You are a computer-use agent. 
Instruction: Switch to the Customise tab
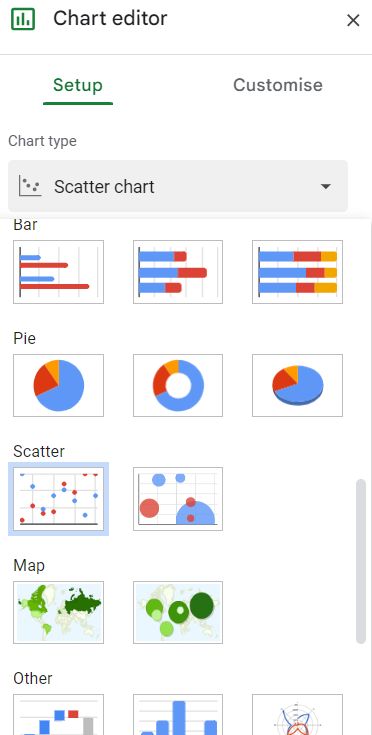click(278, 85)
